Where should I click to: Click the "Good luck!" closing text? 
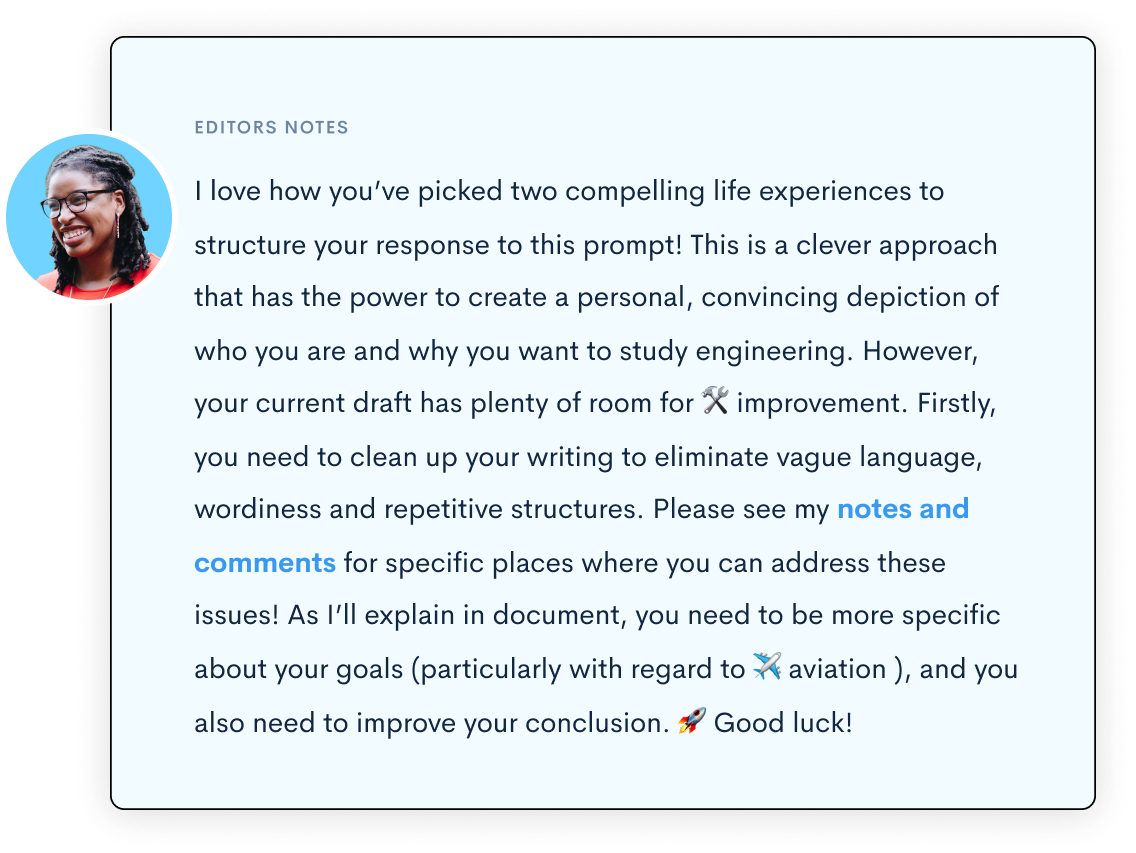pyautogui.click(x=783, y=722)
